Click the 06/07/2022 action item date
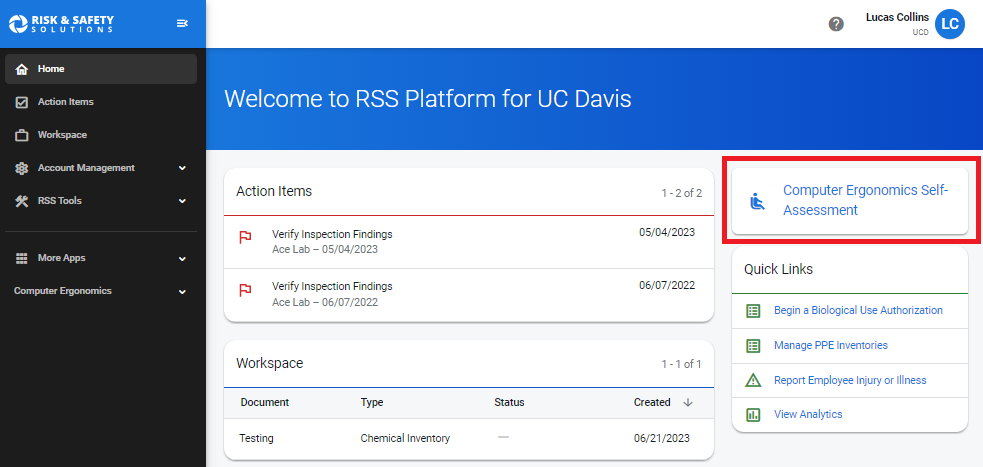This screenshot has height=467, width=983. point(667,285)
